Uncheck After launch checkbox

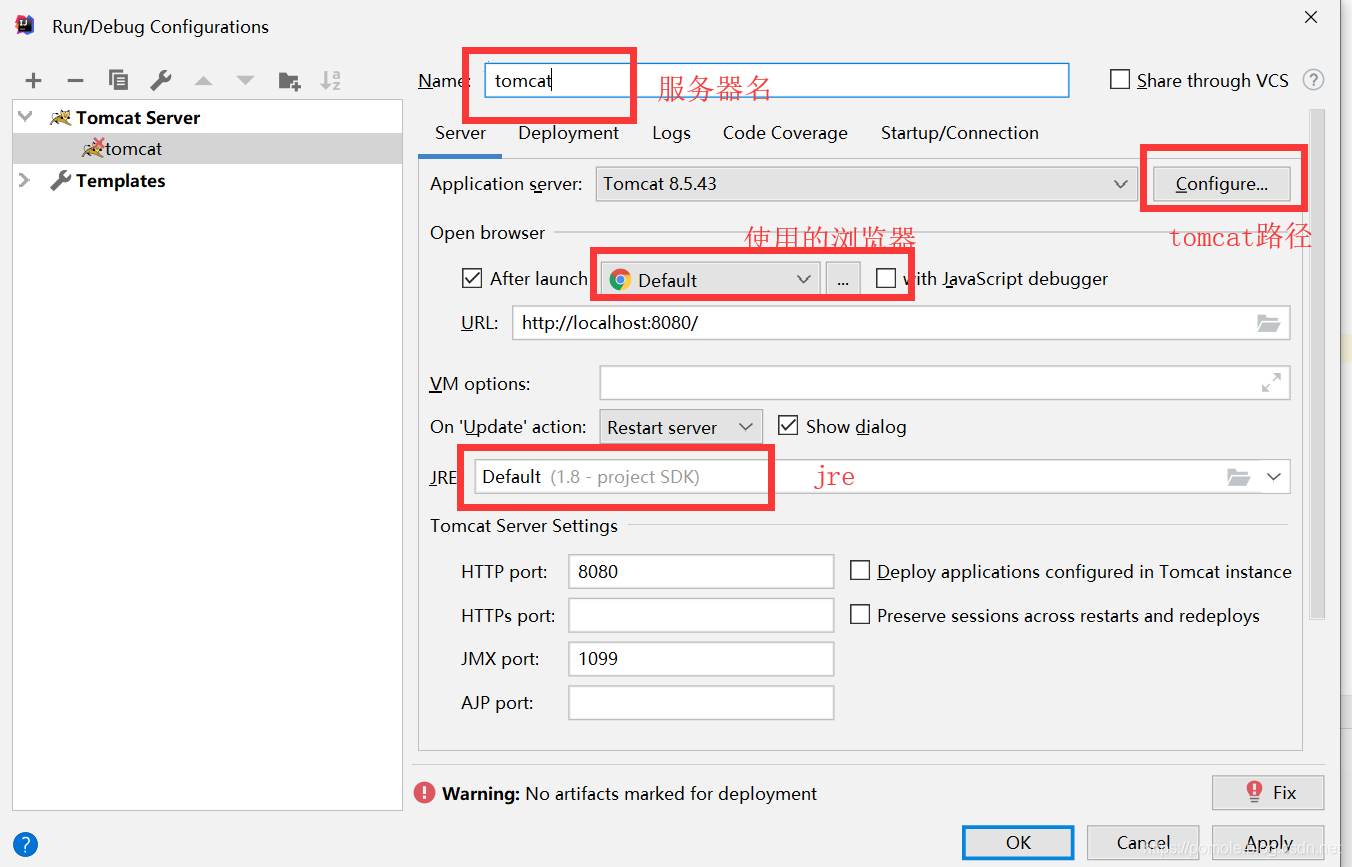point(472,278)
